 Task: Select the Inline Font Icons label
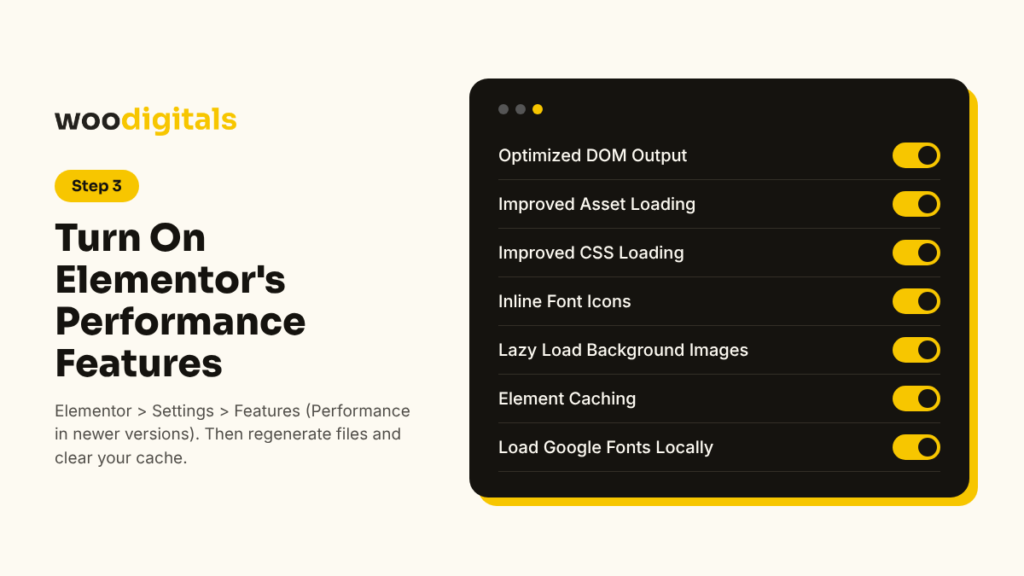click(564, 301)
